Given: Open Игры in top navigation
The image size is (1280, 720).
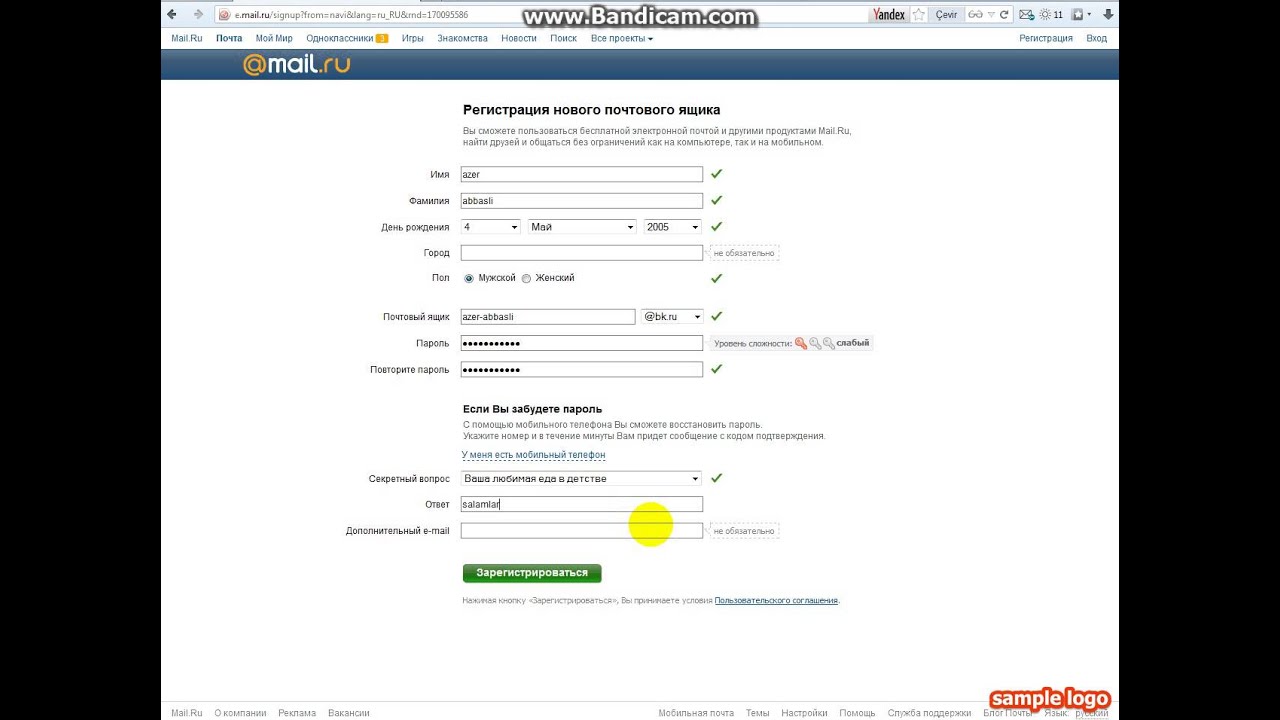Looking at the screenshot, I should pos(413,38).
